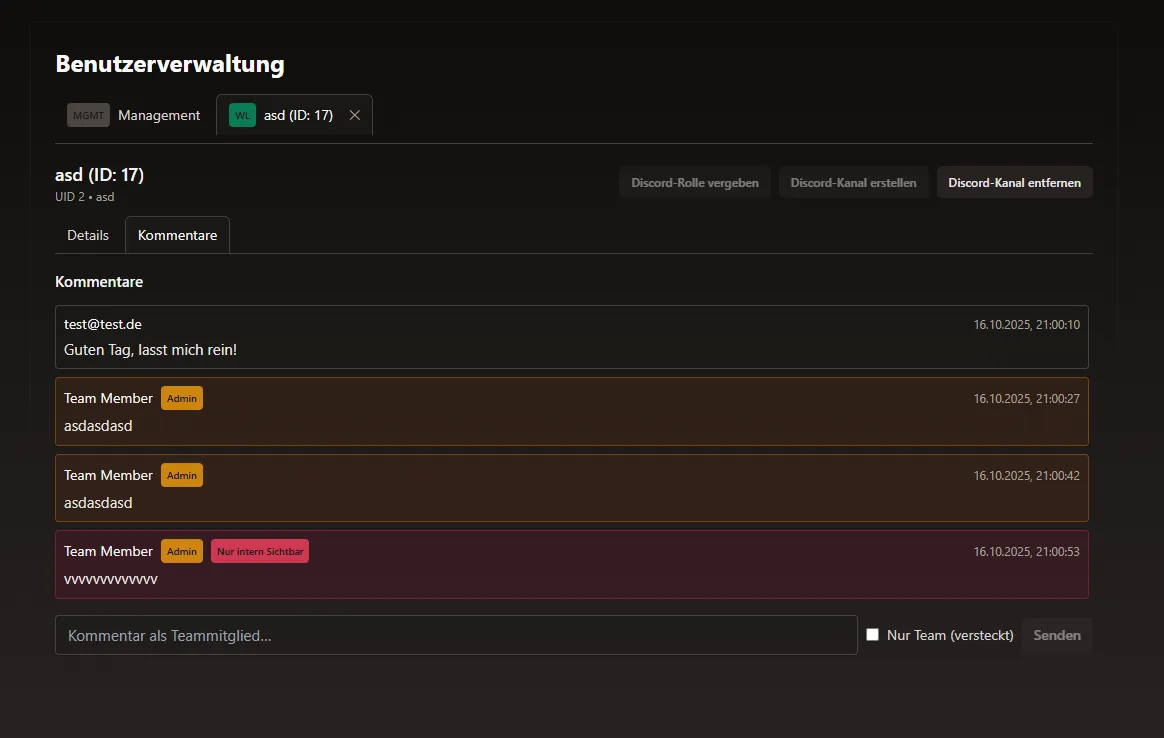This screenshot has width=1164, height=738.
Task: Click the MGMT badge icon
Action: 88,115
